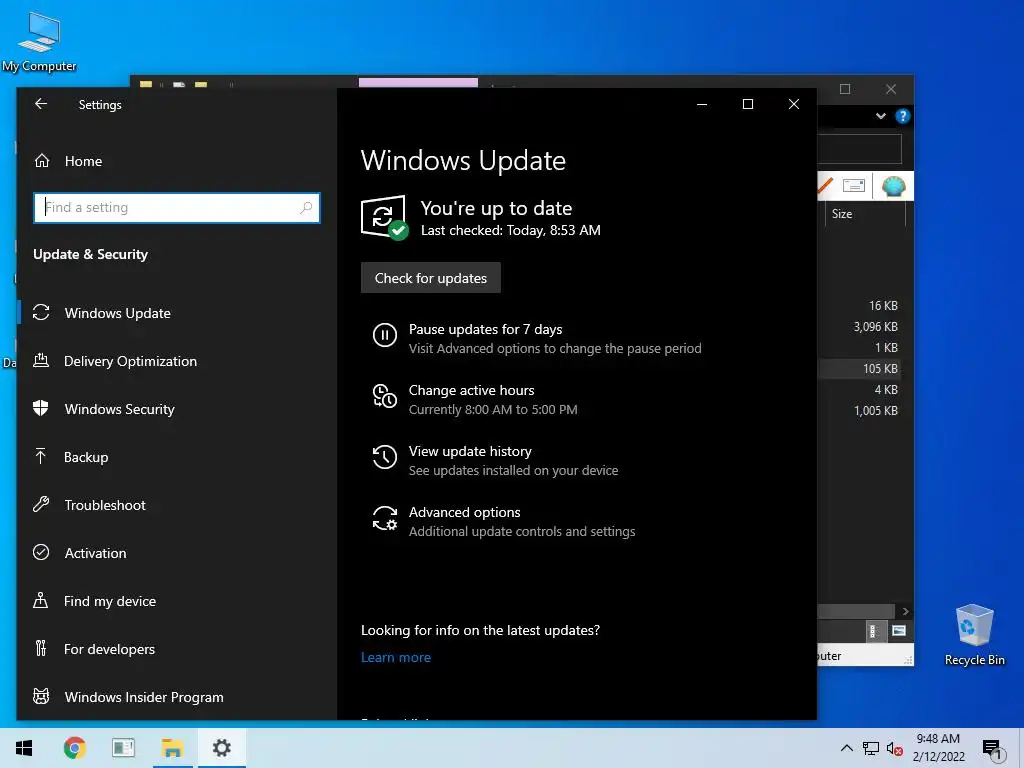Viewport: 1024px width, 768px height.
Task: Click the File Explorer search box
Action: (x=859, y=149)
